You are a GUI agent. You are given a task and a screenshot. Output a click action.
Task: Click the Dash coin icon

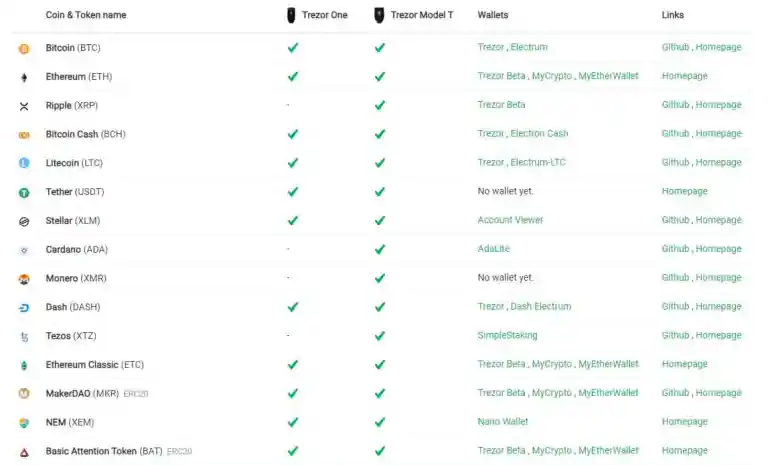coord(24,308)
